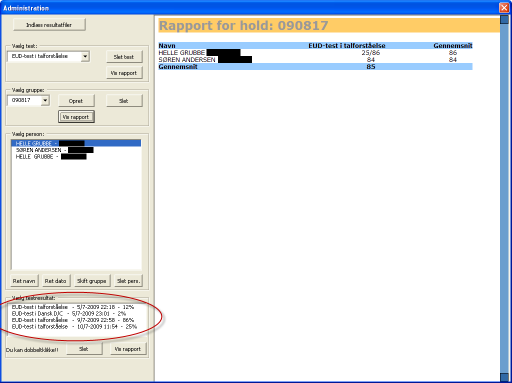
Task: Click the Slet test button
Action: click(124, 57)
